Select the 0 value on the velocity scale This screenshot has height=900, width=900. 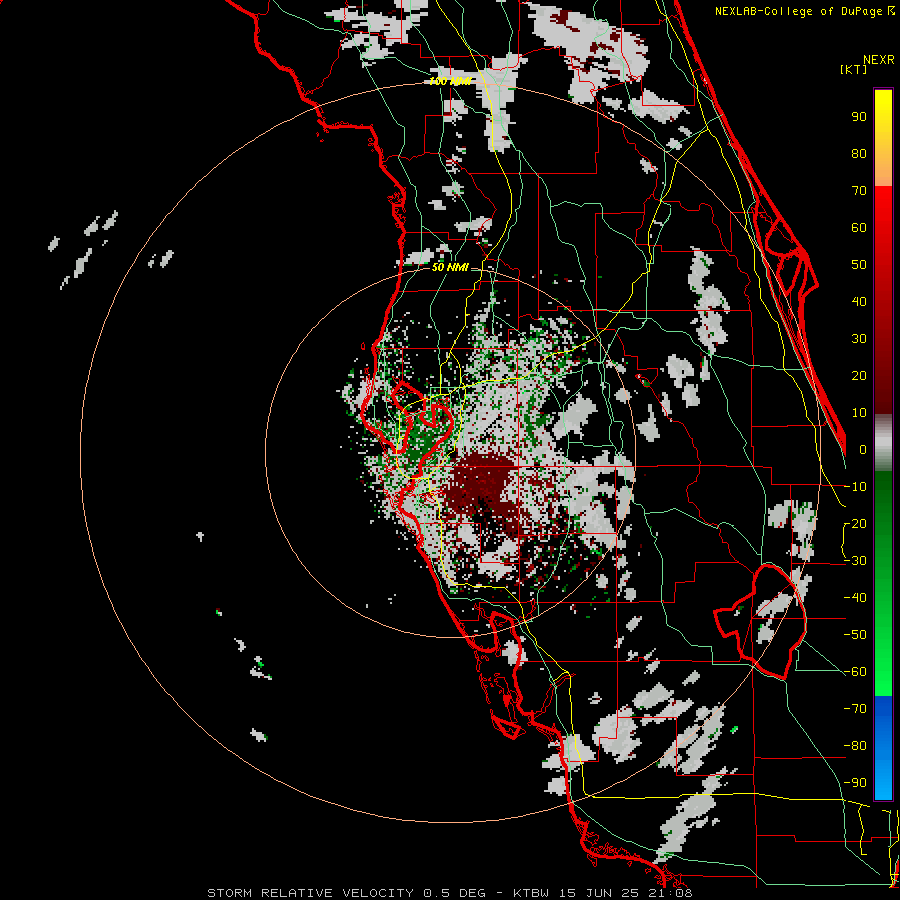pyautogui.click(x=863, y=449)
